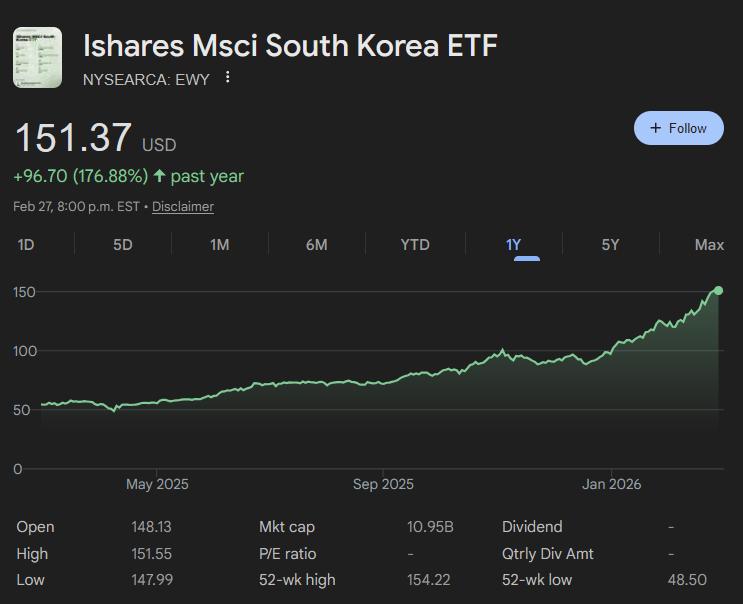Click the Open value 148.13
The height and width of the screenshot is (604, 743).
pyautogui.click(x=151, y=527)
